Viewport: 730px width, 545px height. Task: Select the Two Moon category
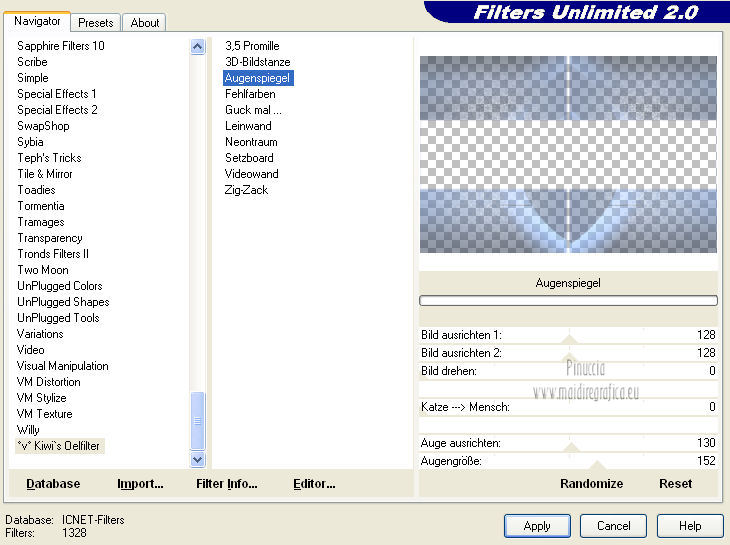(43, 270)
